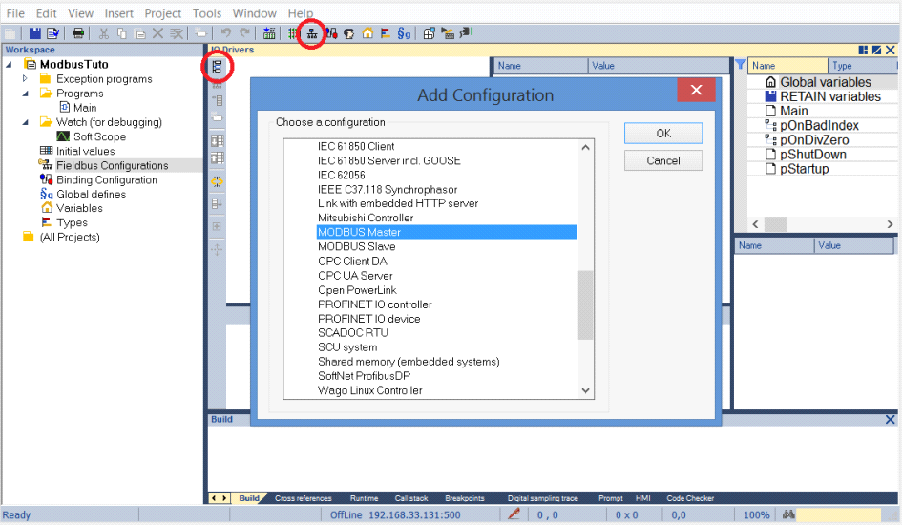Click the green Build project icon
The height and width of the screenshot is (526, 904).
point(269,33)
